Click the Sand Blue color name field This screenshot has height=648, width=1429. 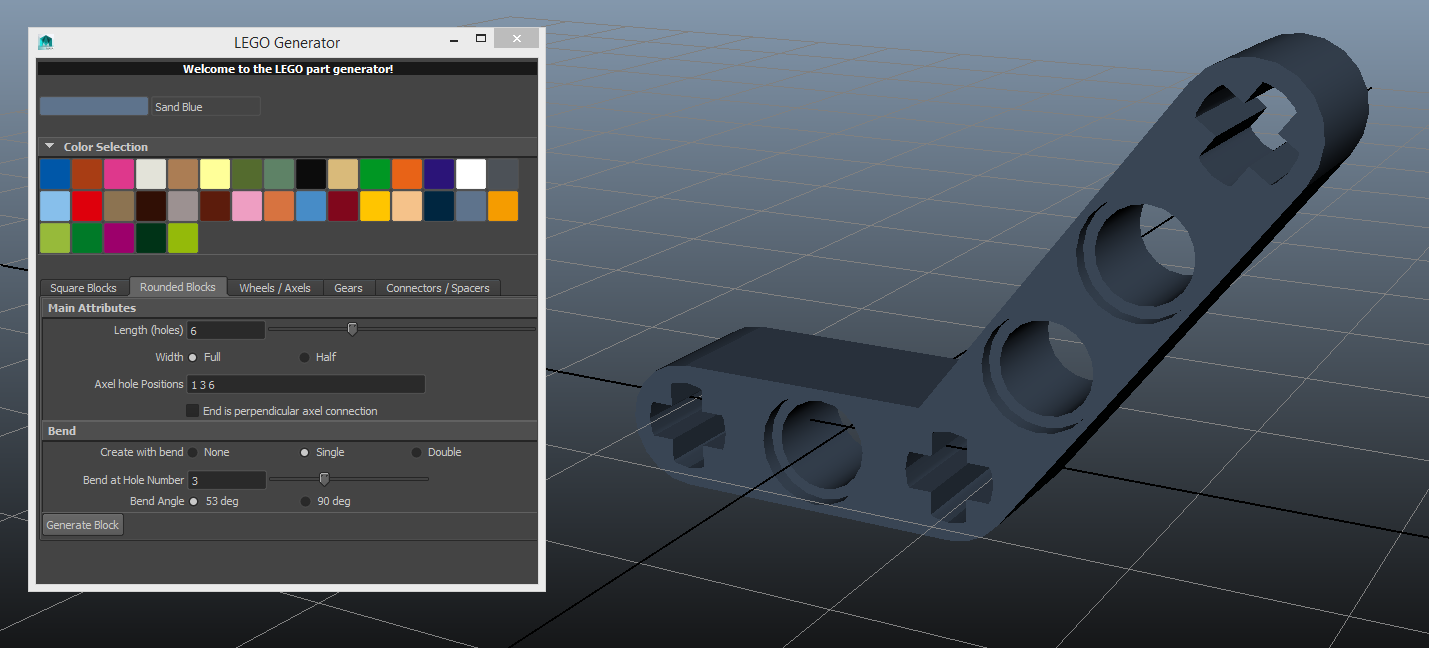(x=206, y=106)
